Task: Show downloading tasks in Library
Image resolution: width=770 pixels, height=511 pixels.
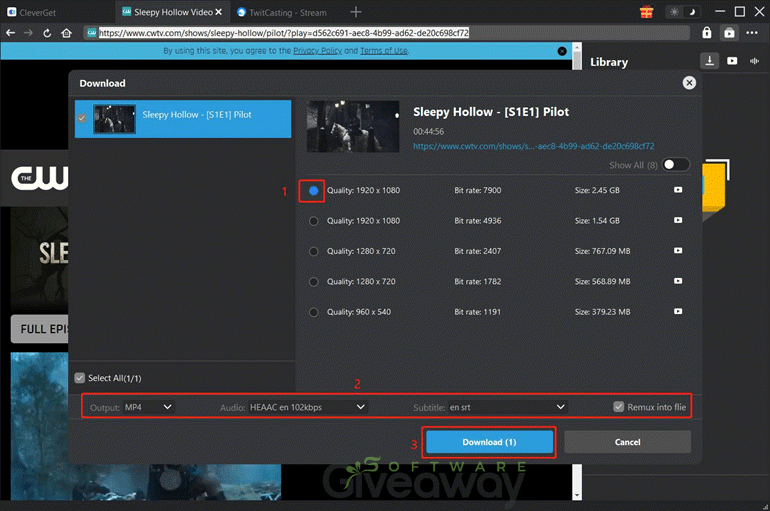Action: point(710,61)
